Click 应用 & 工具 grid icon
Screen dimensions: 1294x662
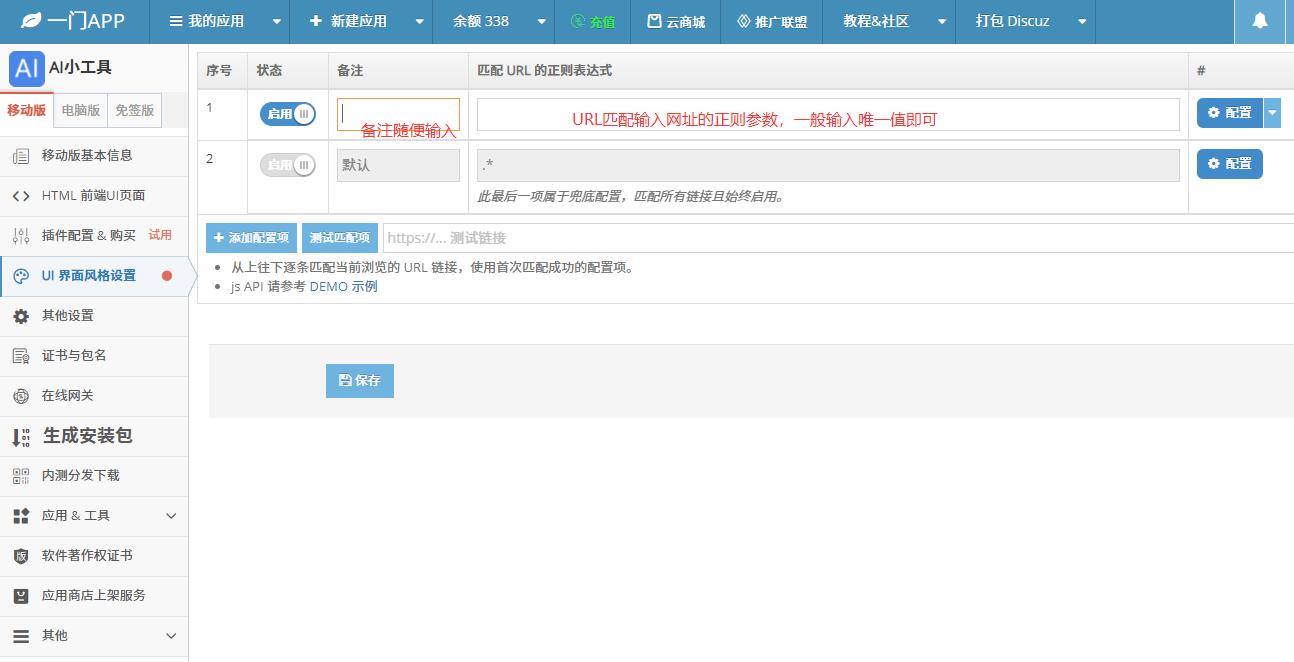pos(21,516)
